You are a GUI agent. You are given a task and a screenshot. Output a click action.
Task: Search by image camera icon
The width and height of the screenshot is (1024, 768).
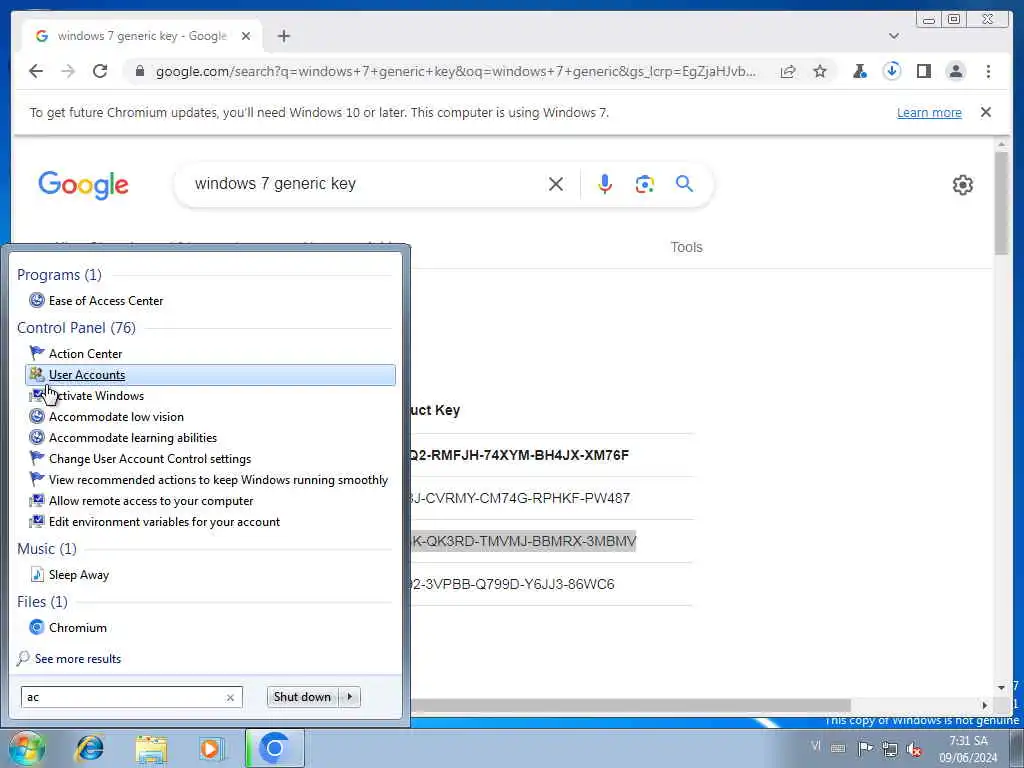[645, 184]
